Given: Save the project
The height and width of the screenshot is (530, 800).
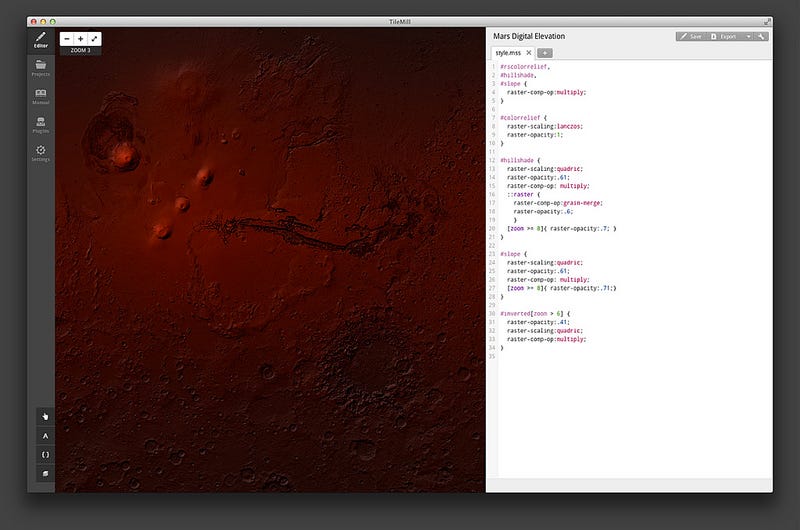Looking at the screenshot, I should point(691,37).
